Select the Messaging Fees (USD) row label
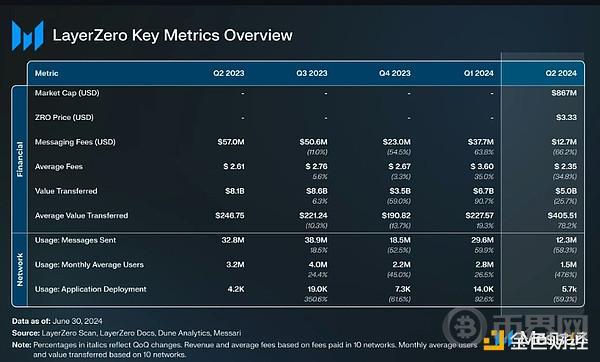The image size is (600, 362). coord(75,142)
